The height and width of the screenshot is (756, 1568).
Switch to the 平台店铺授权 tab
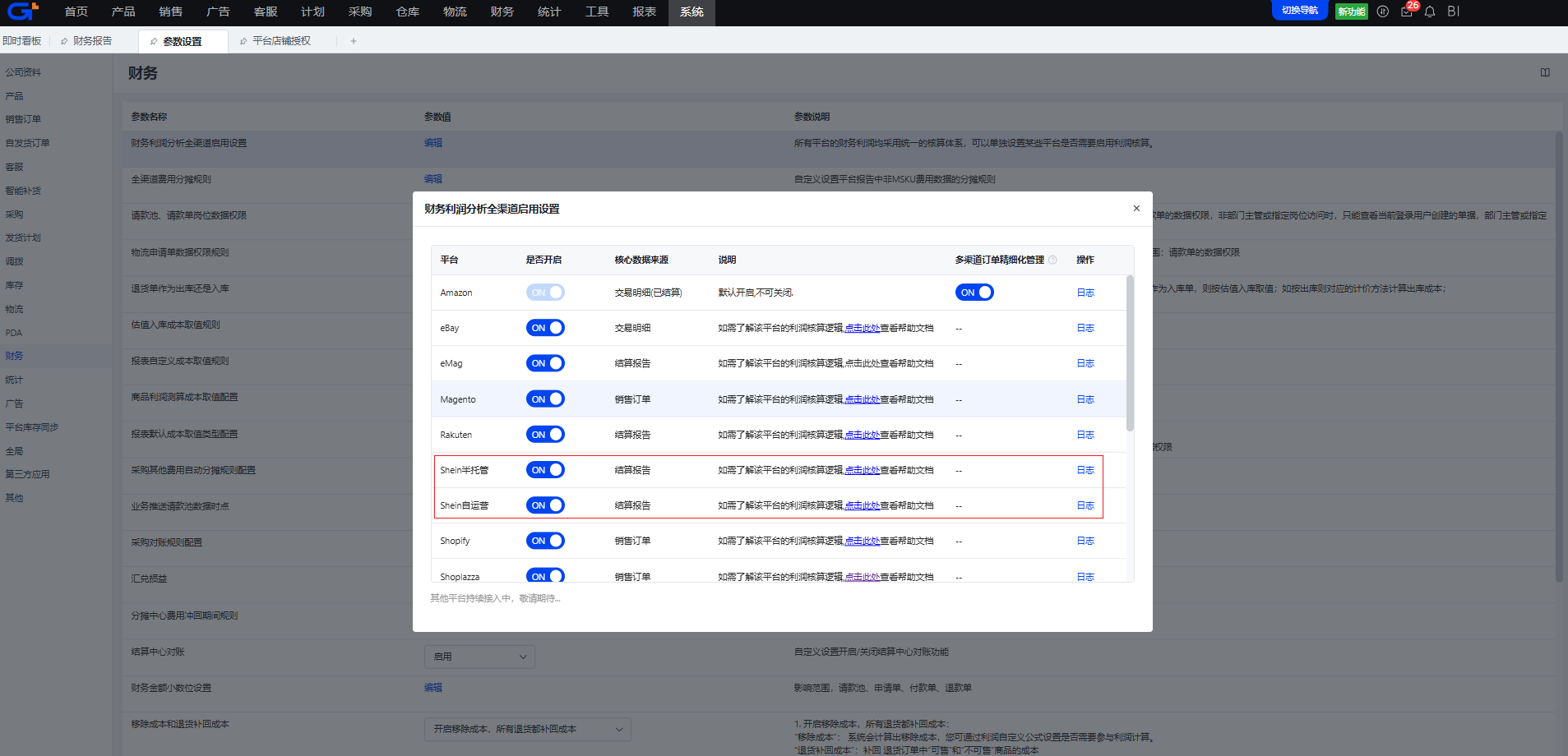281,41
